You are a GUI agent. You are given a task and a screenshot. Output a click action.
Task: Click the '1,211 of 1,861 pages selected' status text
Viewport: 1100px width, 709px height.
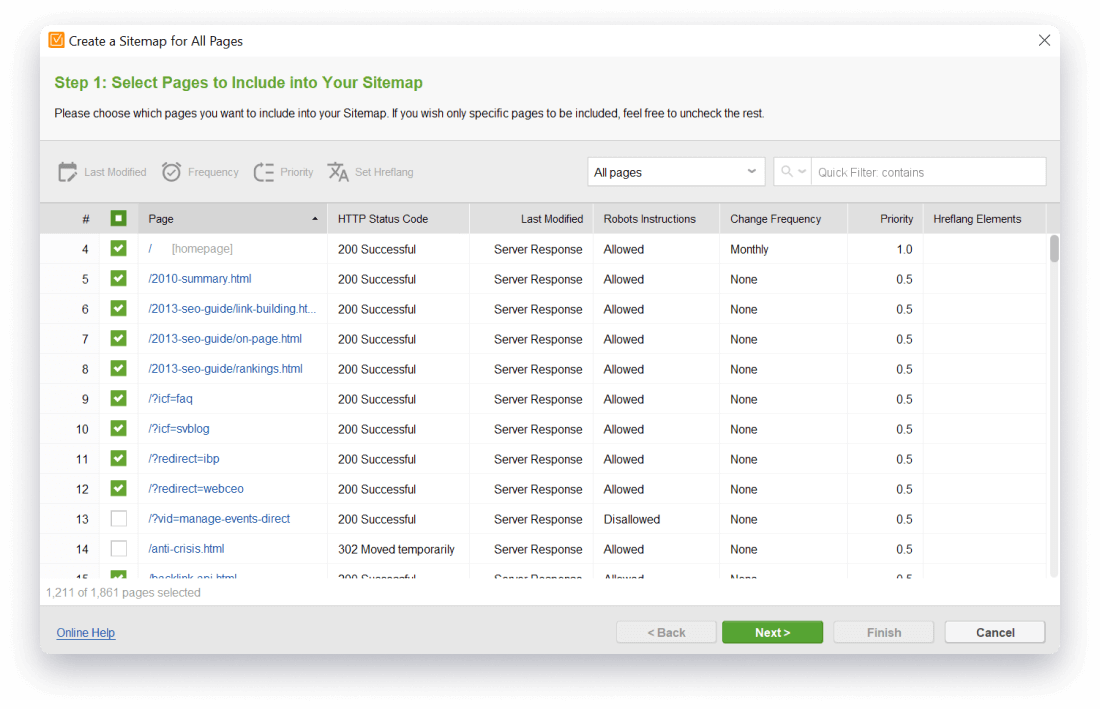123,593
